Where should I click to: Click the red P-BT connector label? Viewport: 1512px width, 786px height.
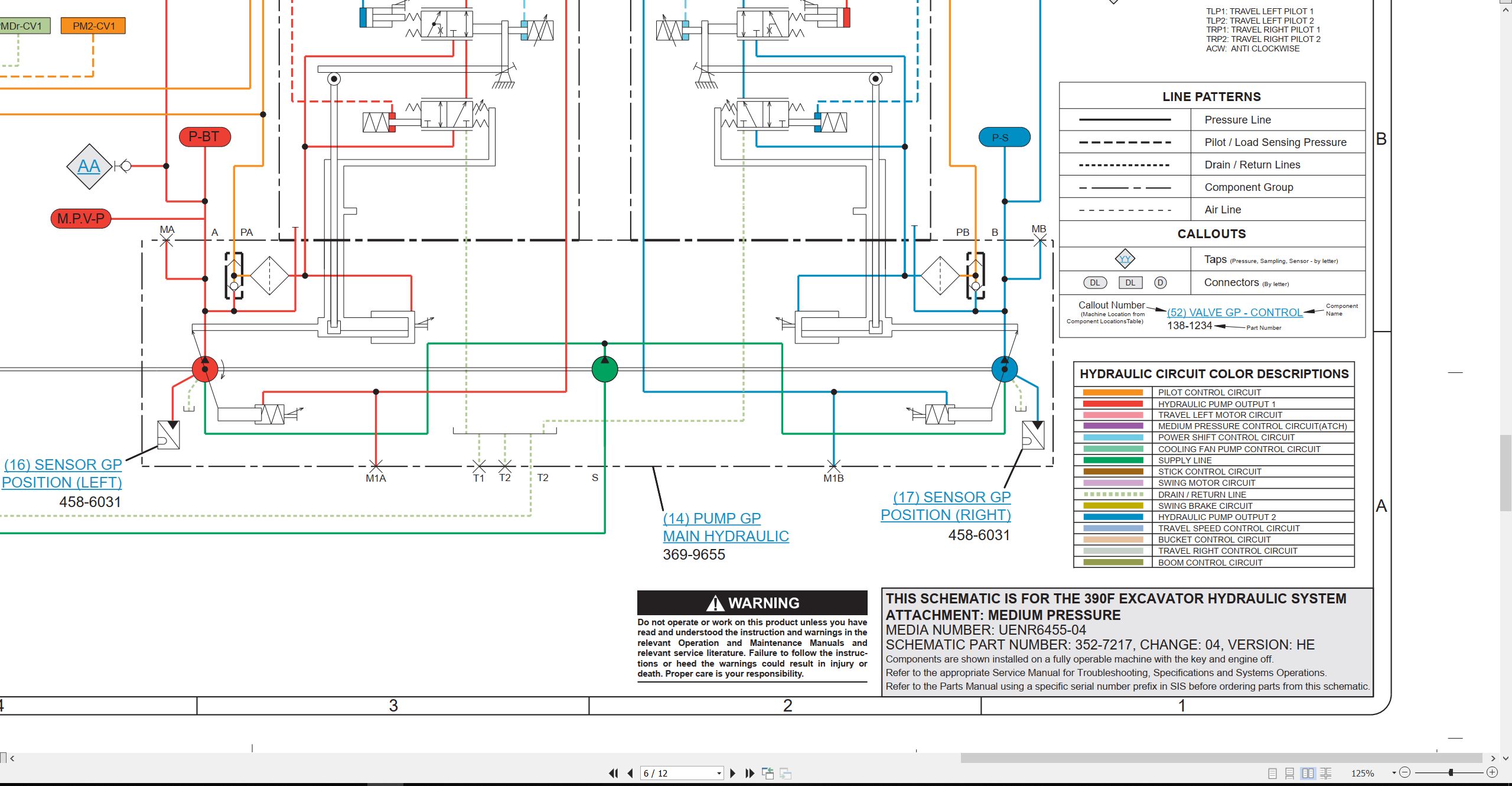204,137
